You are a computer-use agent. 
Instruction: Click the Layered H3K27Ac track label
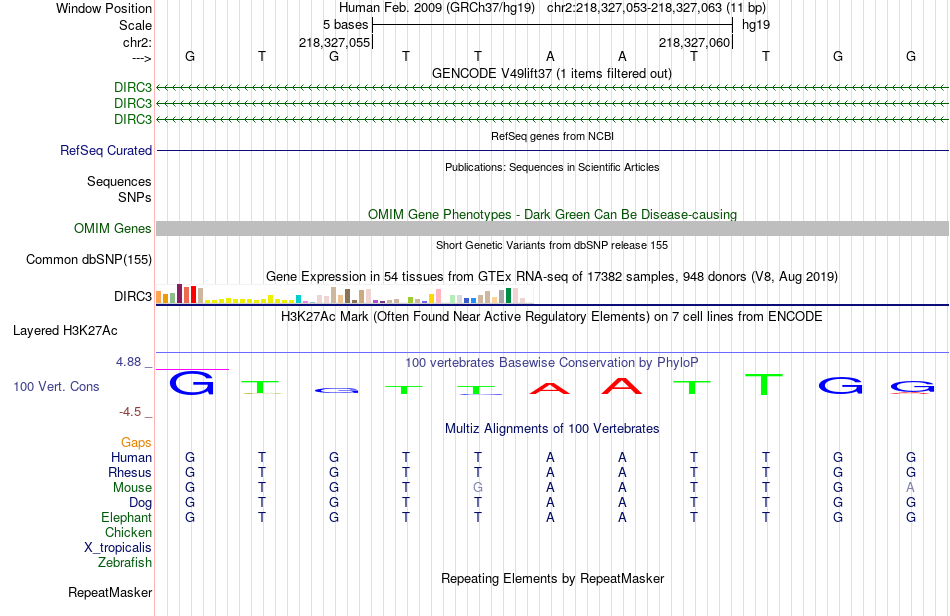(65, 331)
